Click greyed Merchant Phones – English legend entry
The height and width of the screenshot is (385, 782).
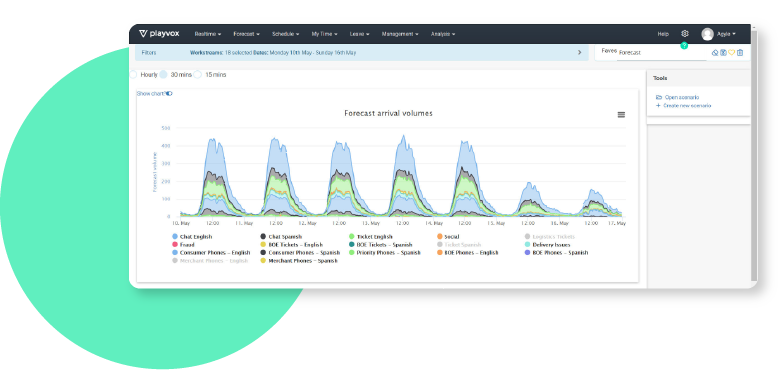210,261
